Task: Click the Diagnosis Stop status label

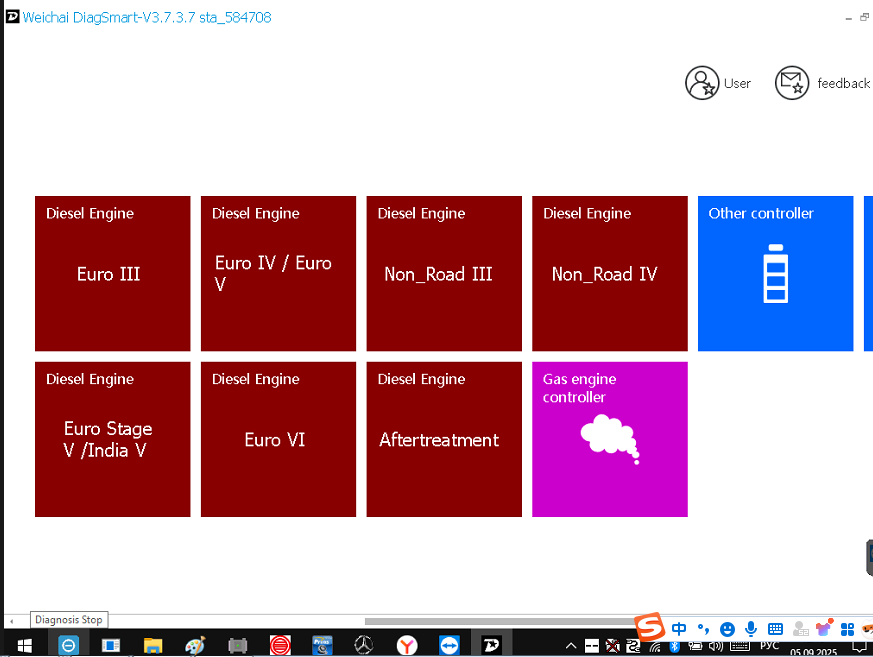Action: click(x=68, y=620)
